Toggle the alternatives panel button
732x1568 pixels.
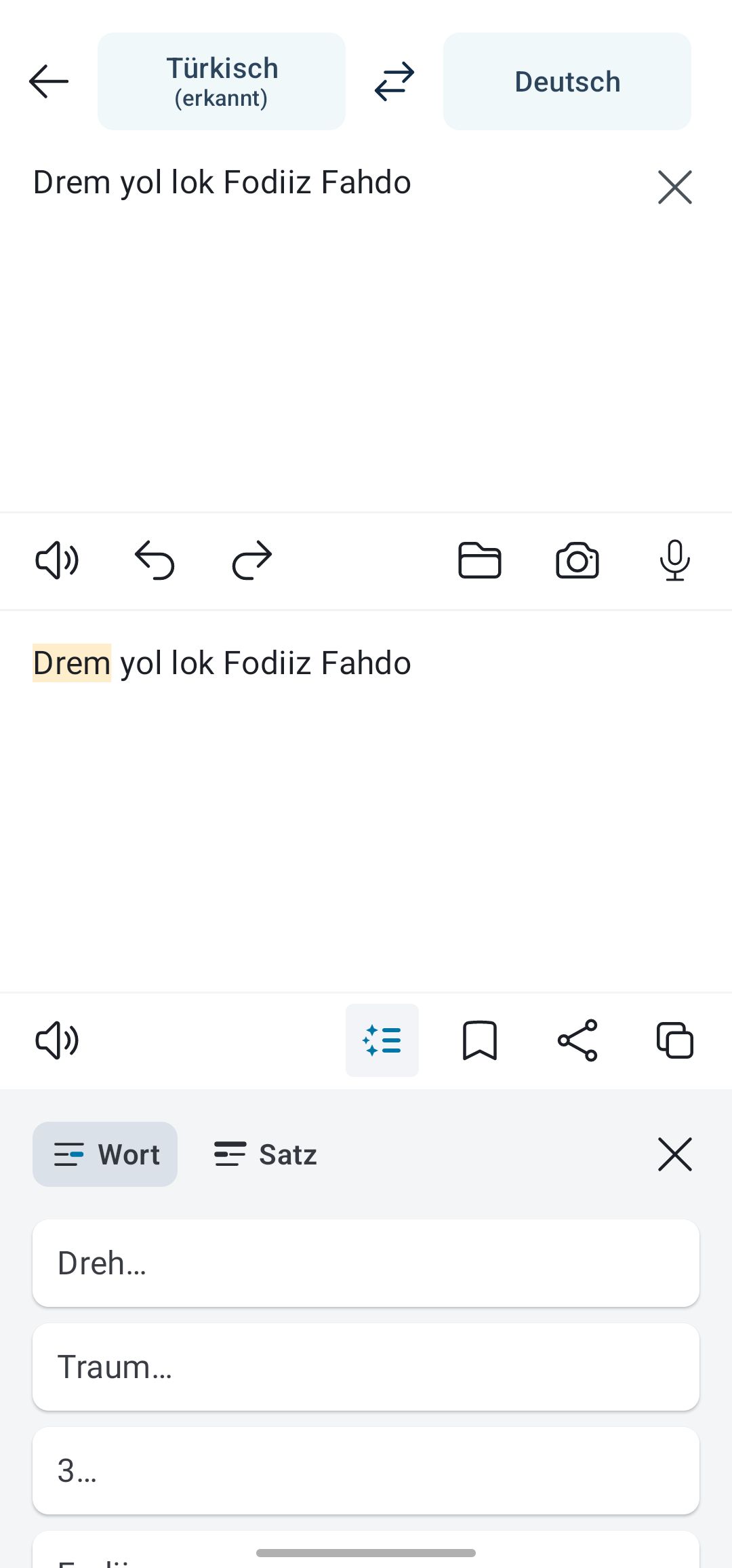[382, 1040]
